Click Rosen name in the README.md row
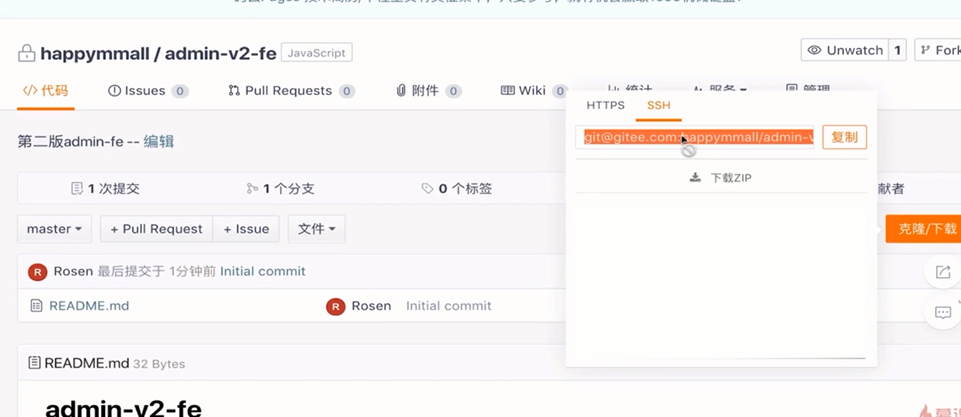Image resolution: width=961 pixels, height=417 pixels. pyautogui.click(x=371, y=305)
